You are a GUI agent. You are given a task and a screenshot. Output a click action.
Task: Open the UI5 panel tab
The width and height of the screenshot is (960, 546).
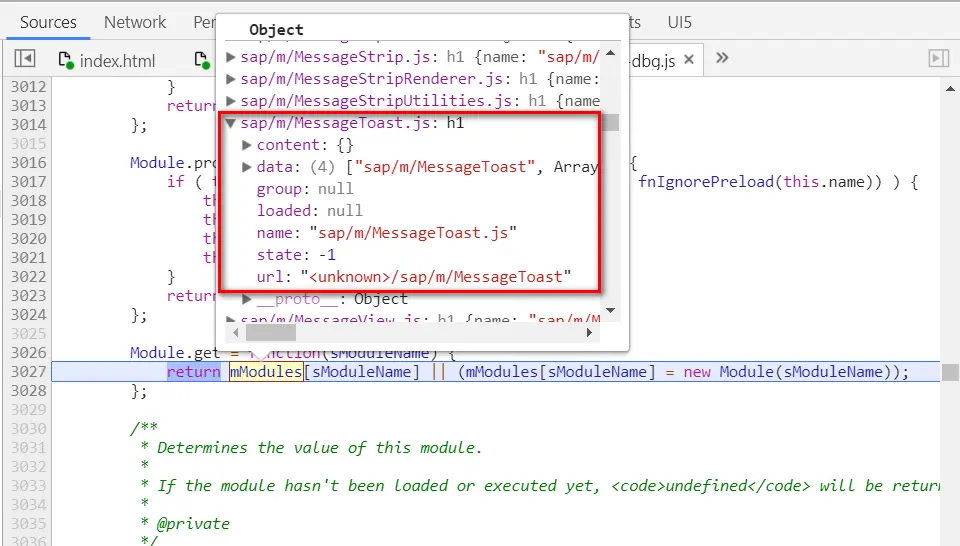click(680, 23)
